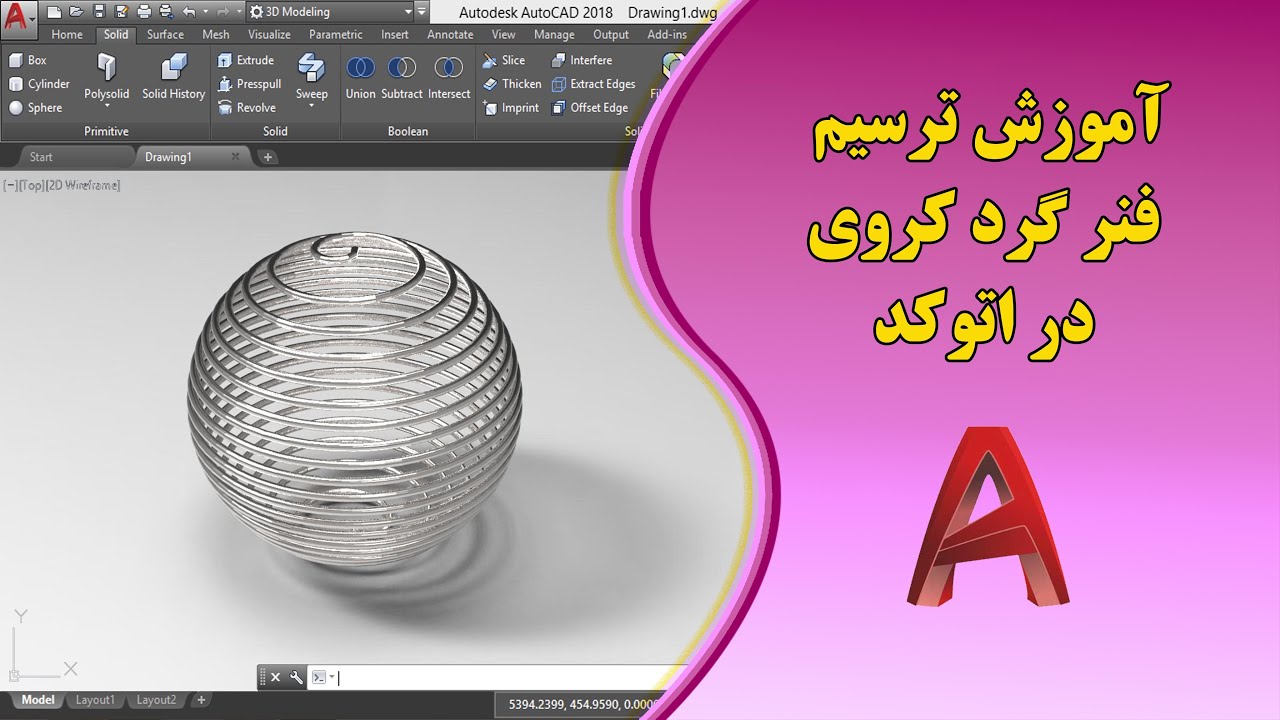Image resolution: width=1280 pixels, height=720 pixels.
Task: Select the Thicken tool
Action: (x=512, y=84)
